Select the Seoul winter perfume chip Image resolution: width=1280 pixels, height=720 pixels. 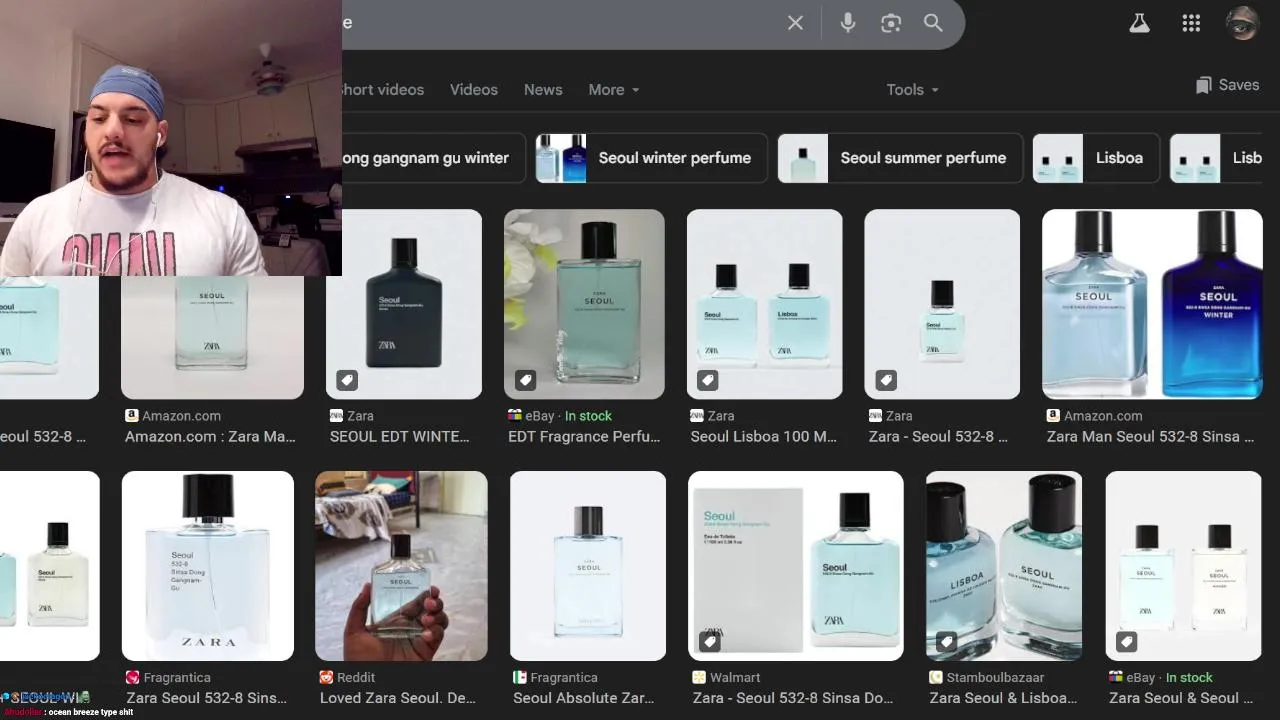[651, 158]
